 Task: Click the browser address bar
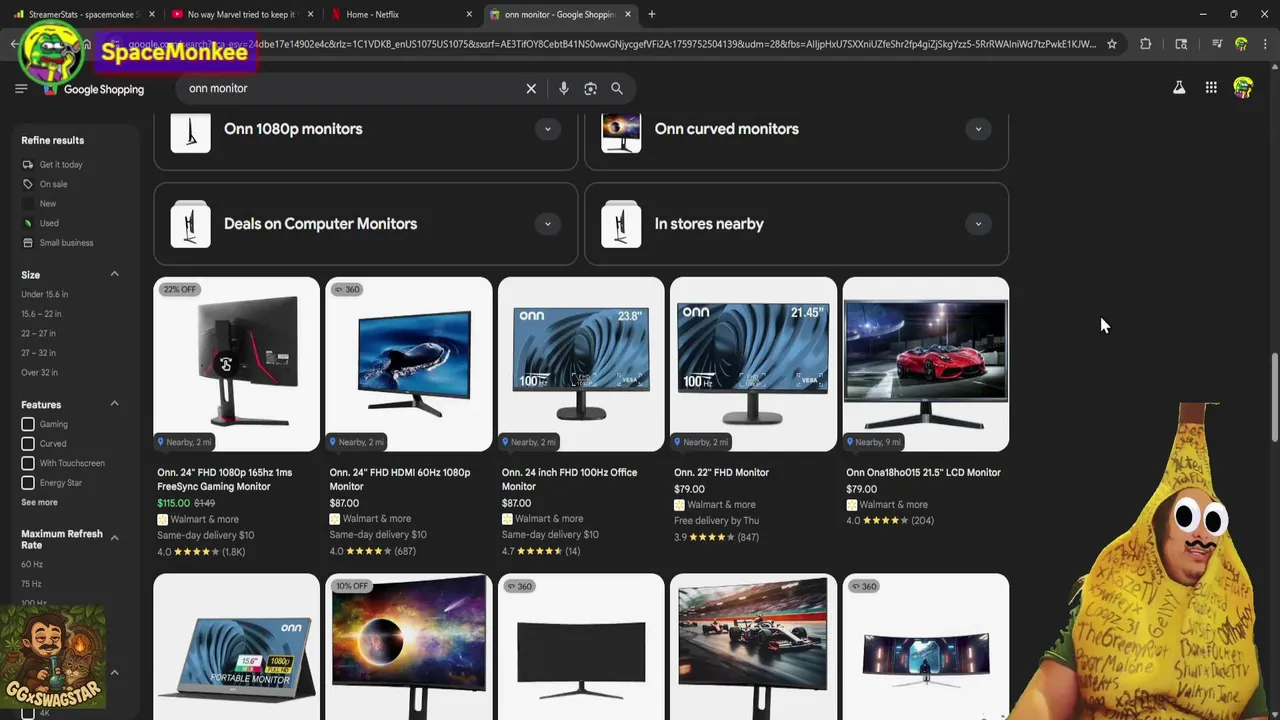point(610,44)
